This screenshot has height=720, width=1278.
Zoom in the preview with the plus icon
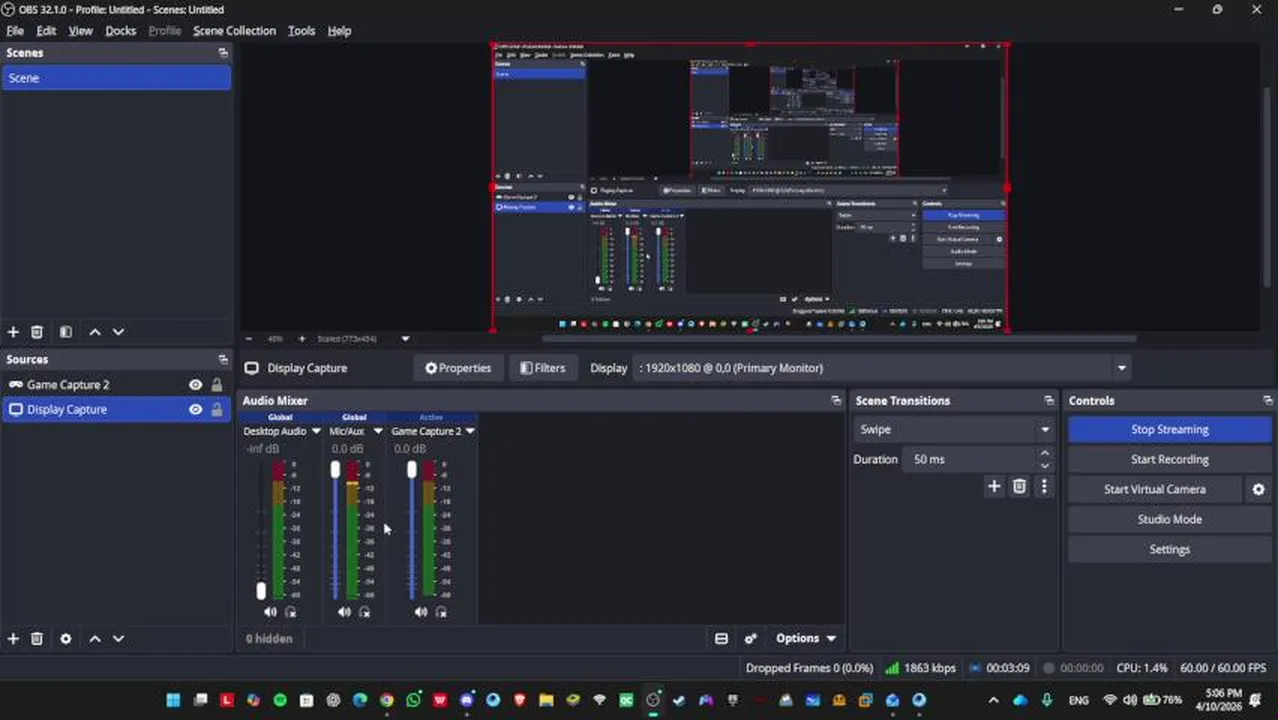click(301, 339)
